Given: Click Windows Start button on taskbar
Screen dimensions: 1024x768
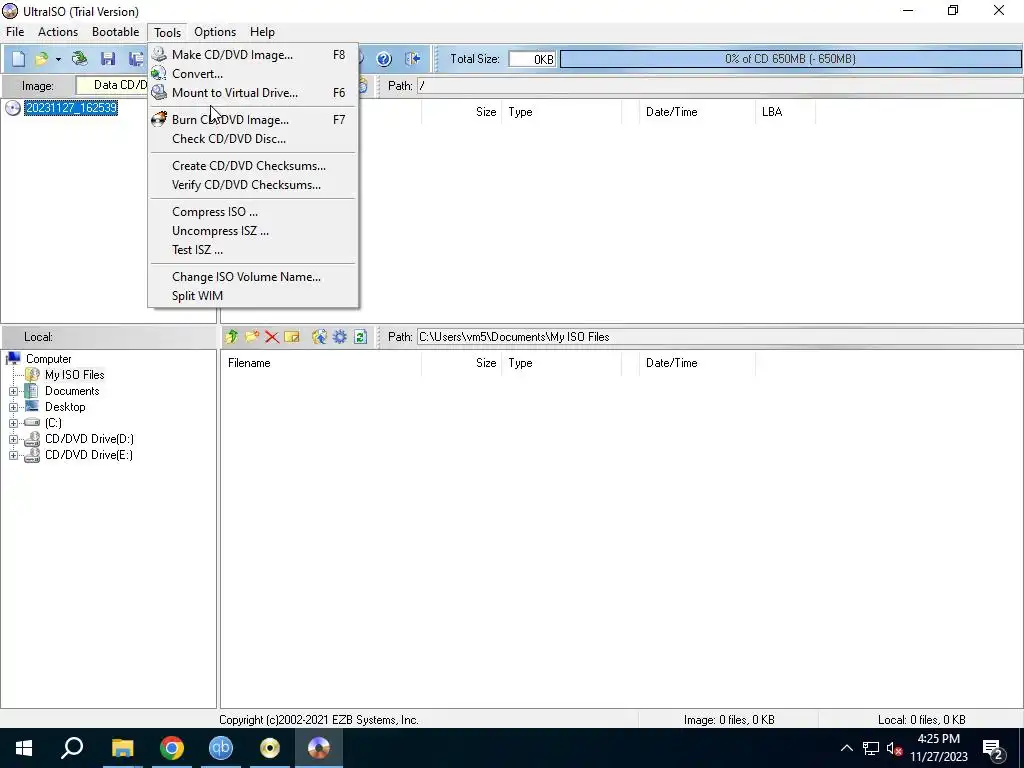Looking at the screenshot, I should point(24,748).
